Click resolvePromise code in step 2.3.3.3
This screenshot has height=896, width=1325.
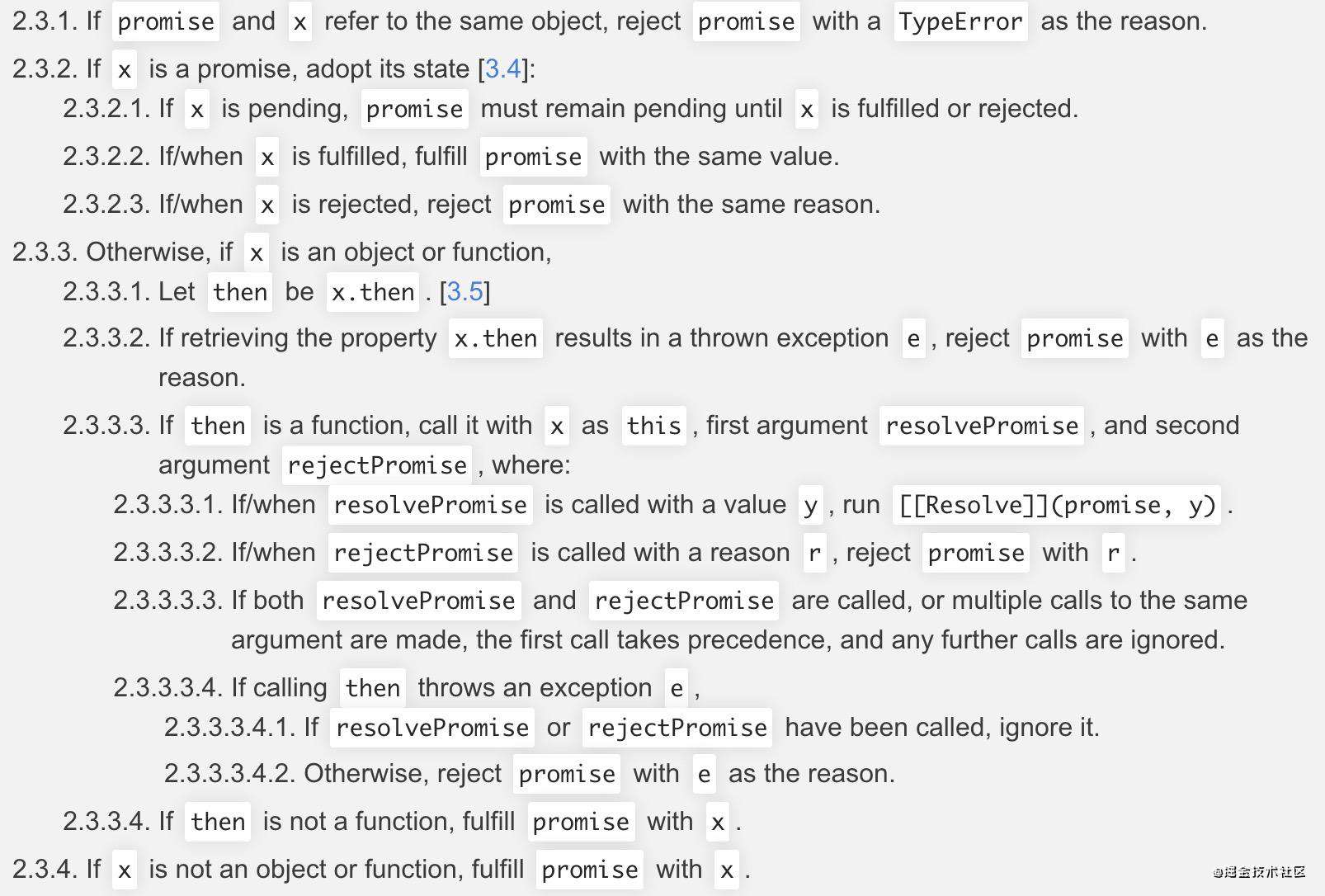[x=982, y=426]
